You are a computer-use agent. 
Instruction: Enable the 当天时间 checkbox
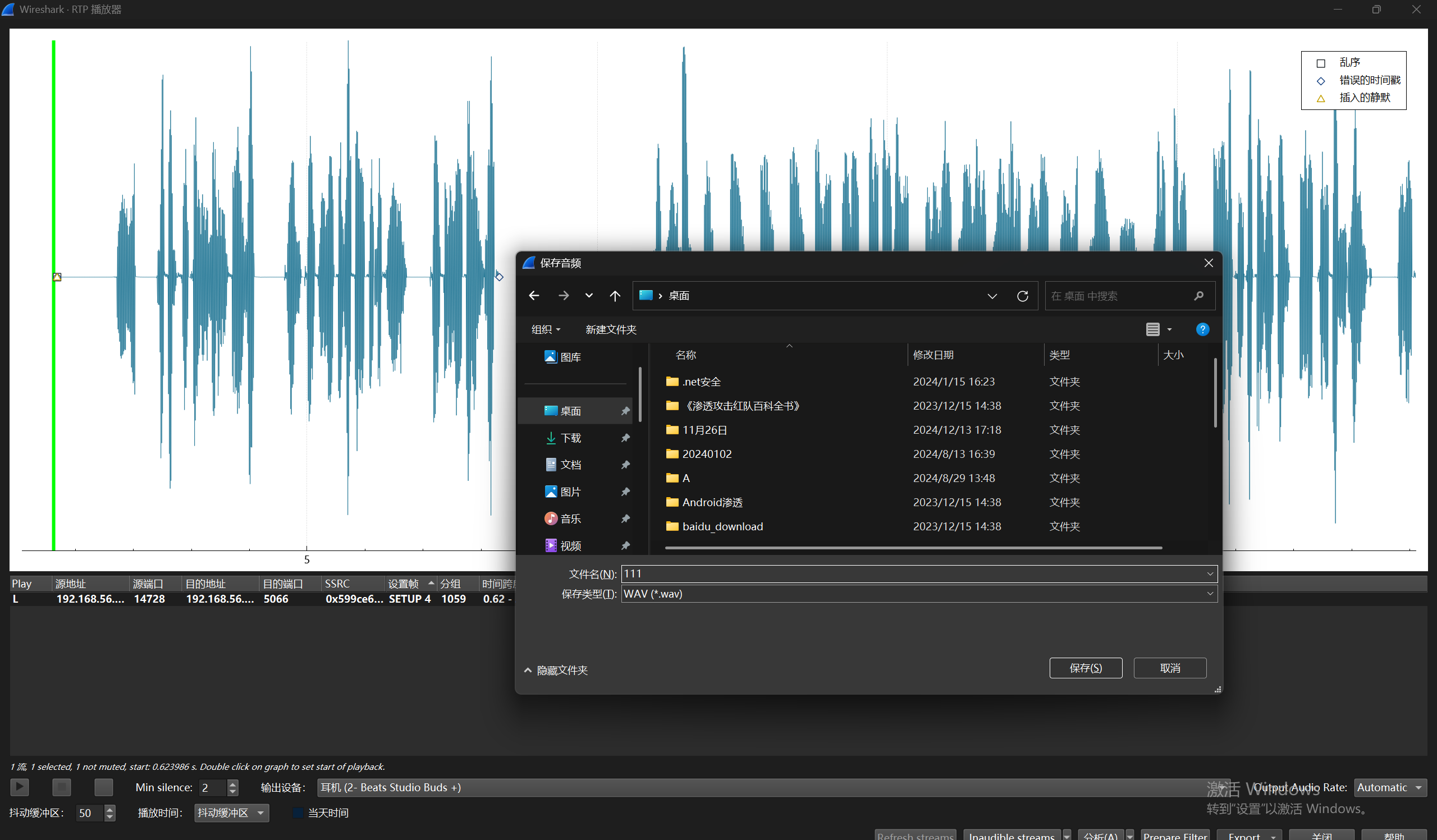(298, 813)
